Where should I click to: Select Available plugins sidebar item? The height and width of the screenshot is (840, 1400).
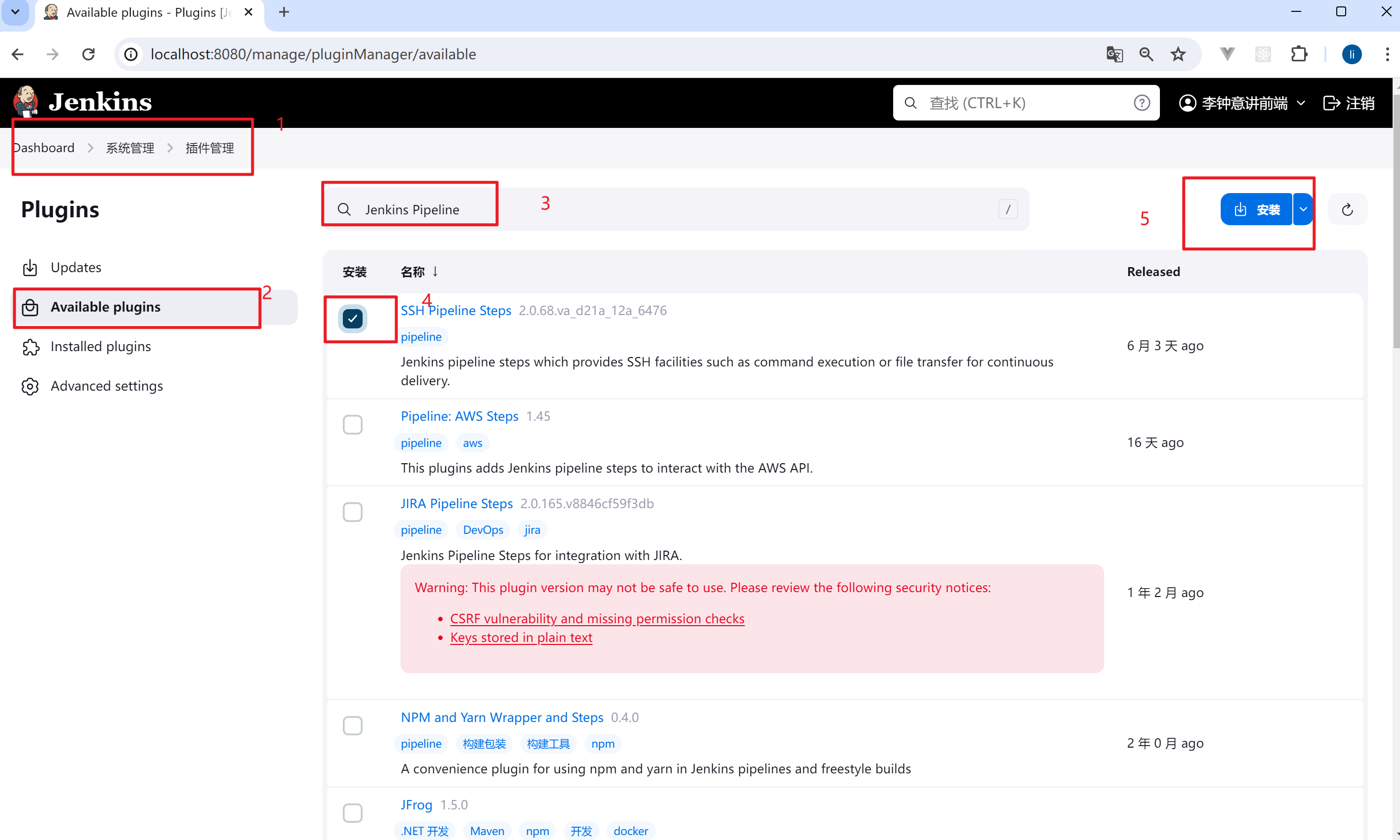(155, 307)
